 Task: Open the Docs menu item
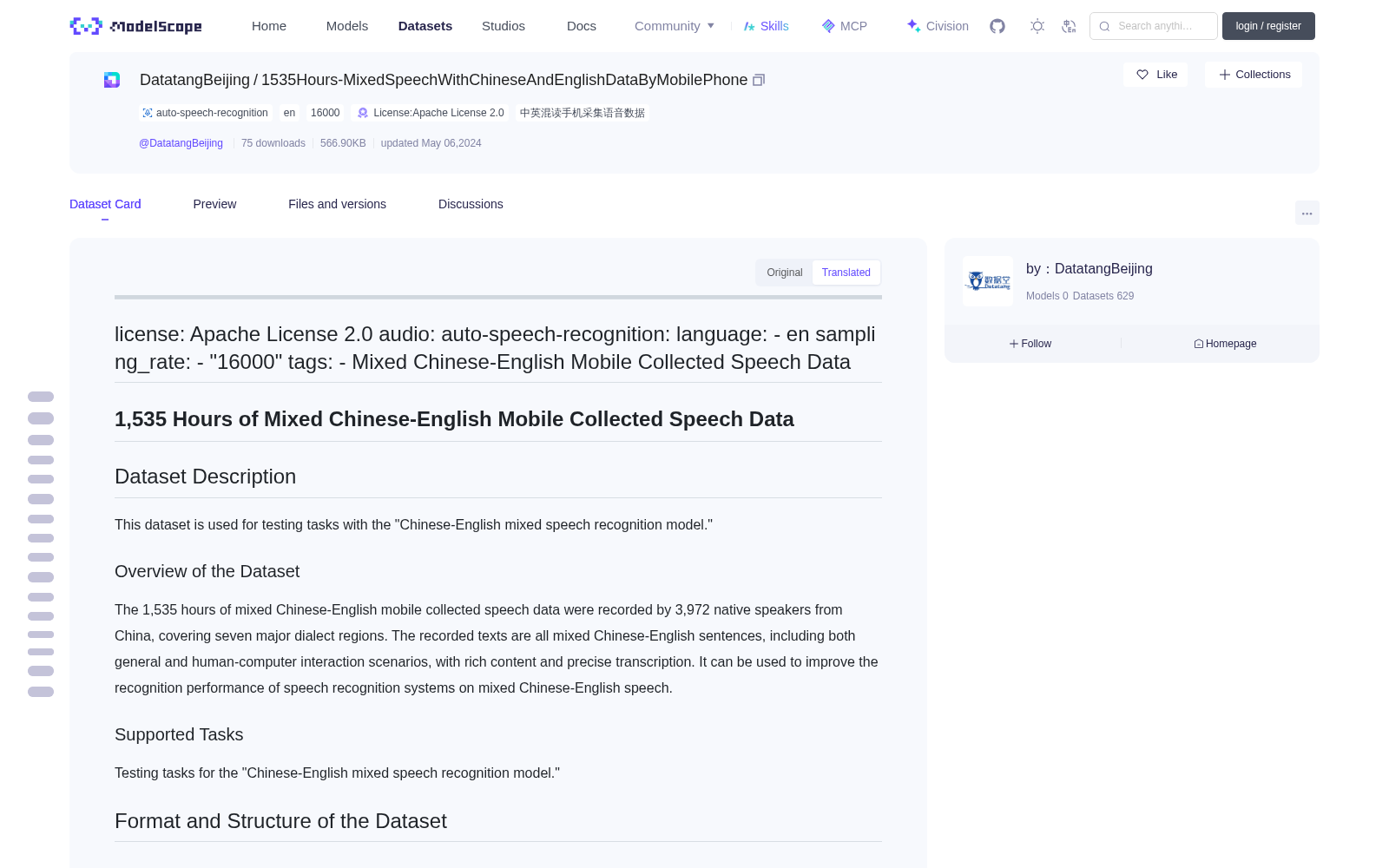click(582, 26)
